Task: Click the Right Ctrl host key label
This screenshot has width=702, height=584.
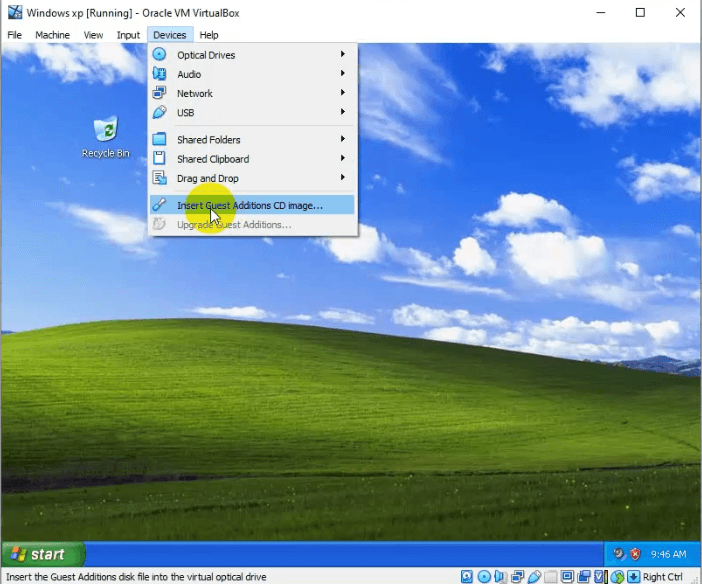Action: pos(663,577)
